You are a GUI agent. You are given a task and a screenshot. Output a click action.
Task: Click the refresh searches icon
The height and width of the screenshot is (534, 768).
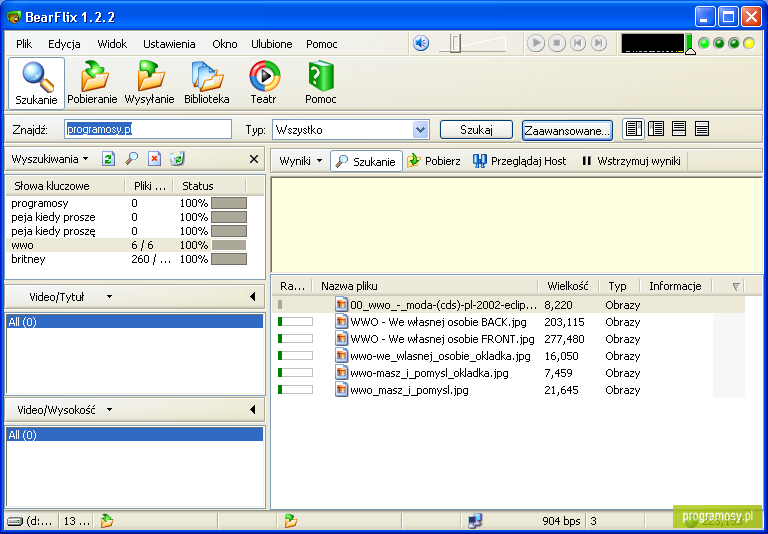coord(108,159)
